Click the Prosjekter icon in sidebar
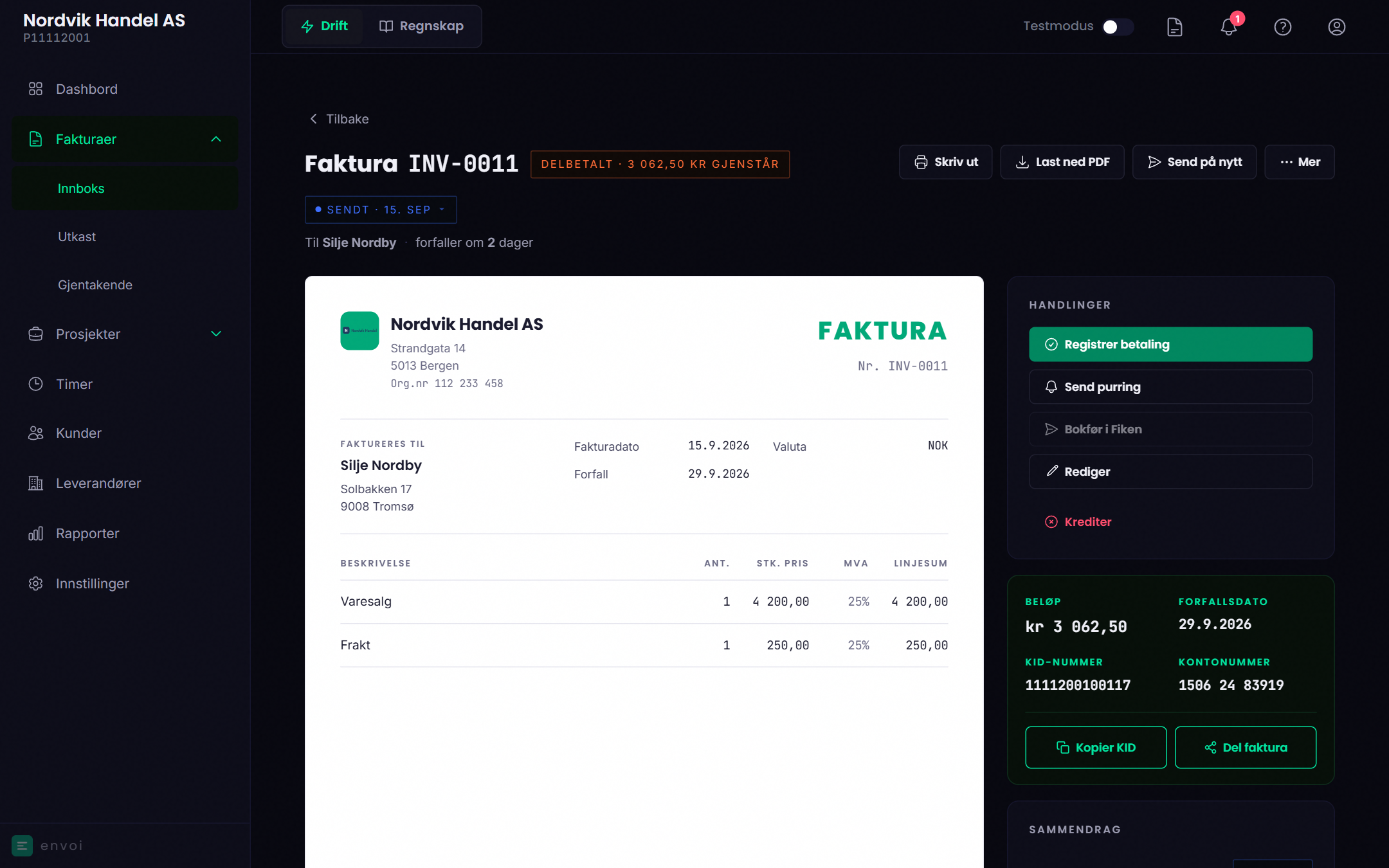Image resolution: width=1389 pixels, height=868 pixels. (x=35, y=334)
